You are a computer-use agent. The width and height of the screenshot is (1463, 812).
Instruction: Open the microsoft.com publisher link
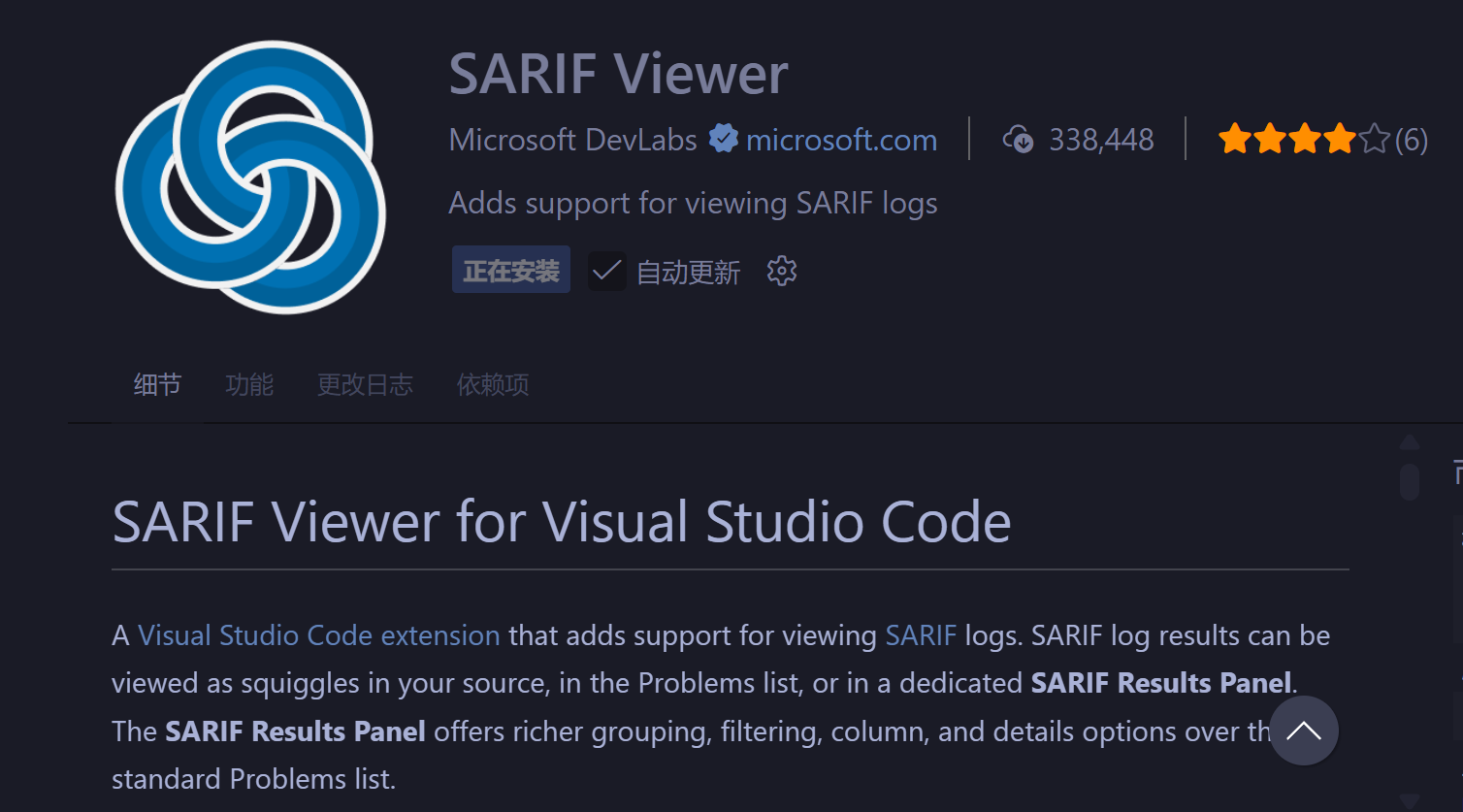click(x=841, y=140)
